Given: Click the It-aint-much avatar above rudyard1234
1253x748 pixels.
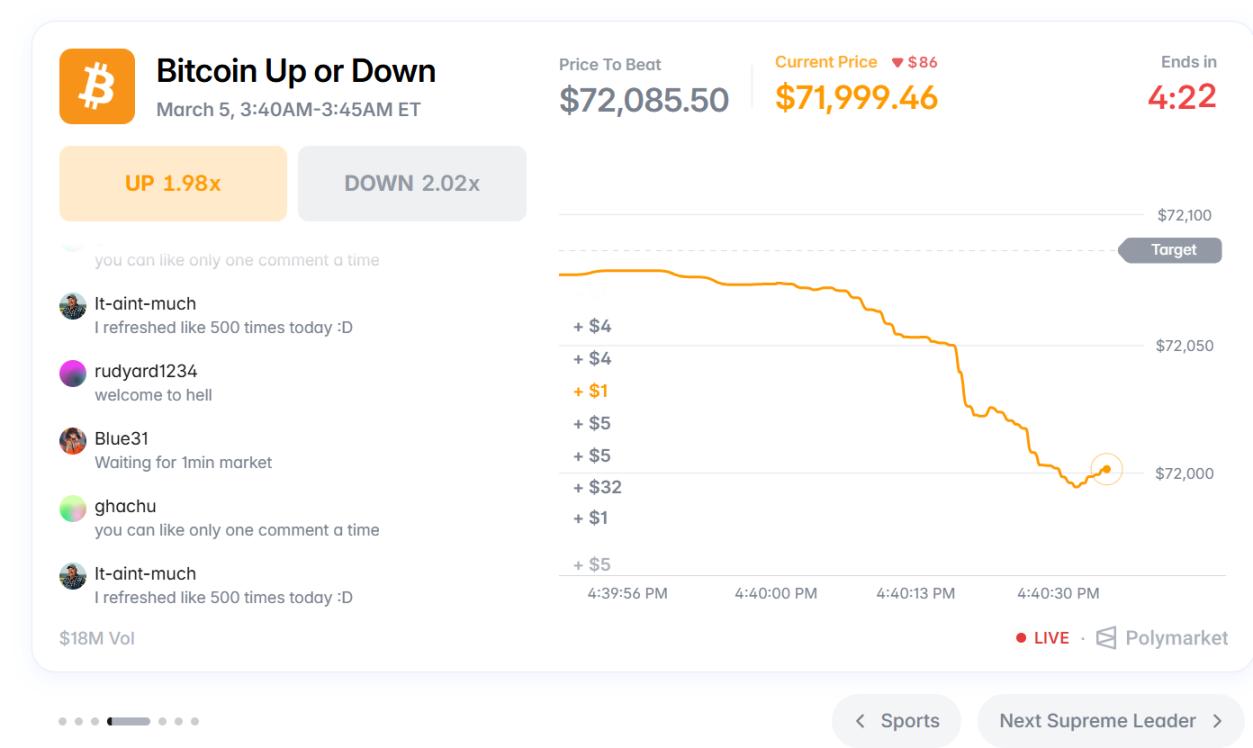Looking at the screenshot, I should coord(73,306).
